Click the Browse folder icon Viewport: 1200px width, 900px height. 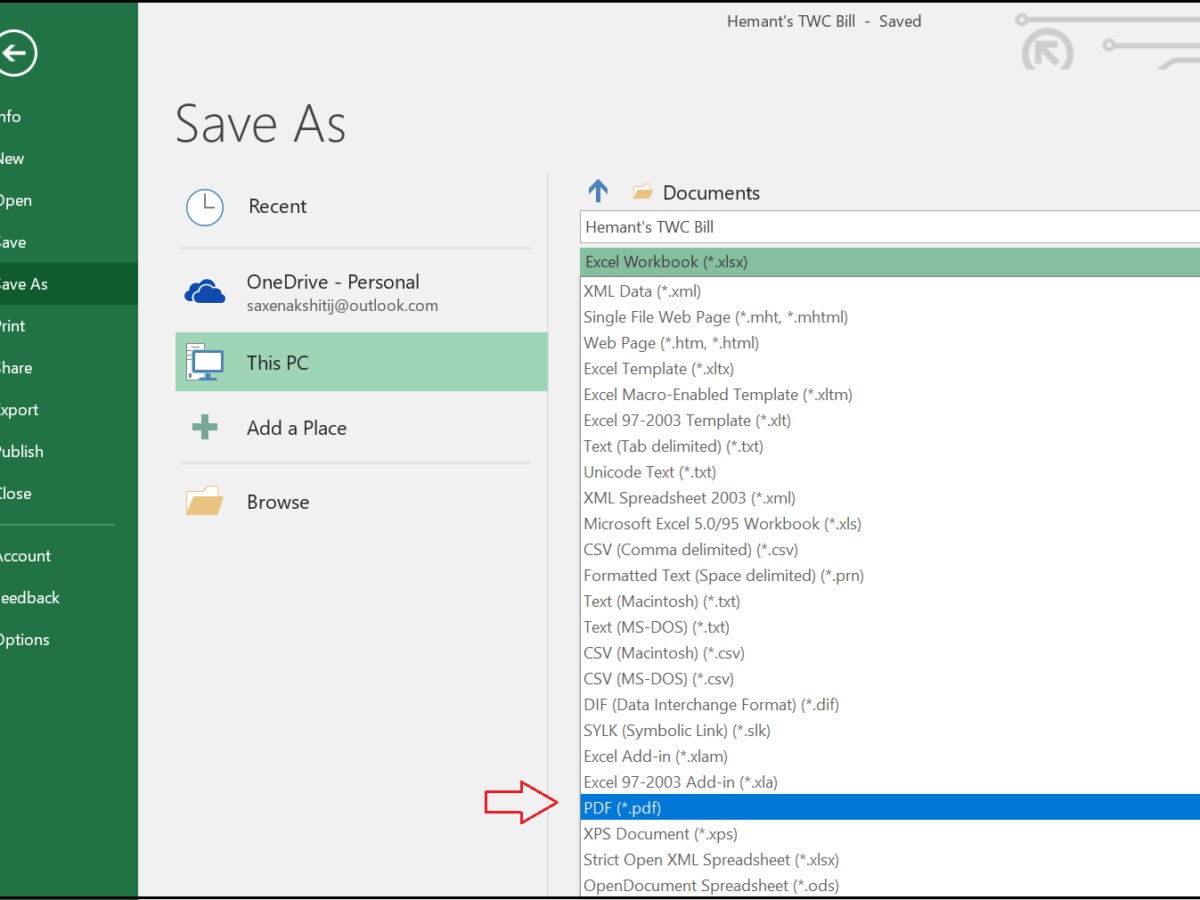(x=205, y=501)
